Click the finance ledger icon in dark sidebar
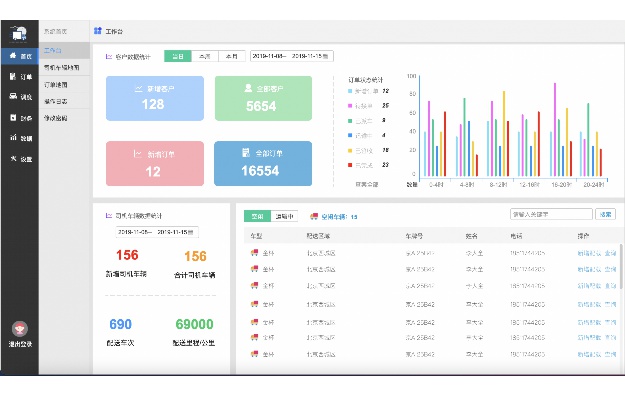 tap(13, 118)
